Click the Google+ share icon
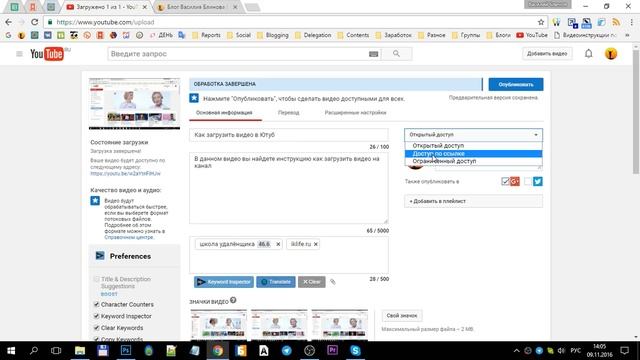Screen dimensions: 640x360 (515, 181)
